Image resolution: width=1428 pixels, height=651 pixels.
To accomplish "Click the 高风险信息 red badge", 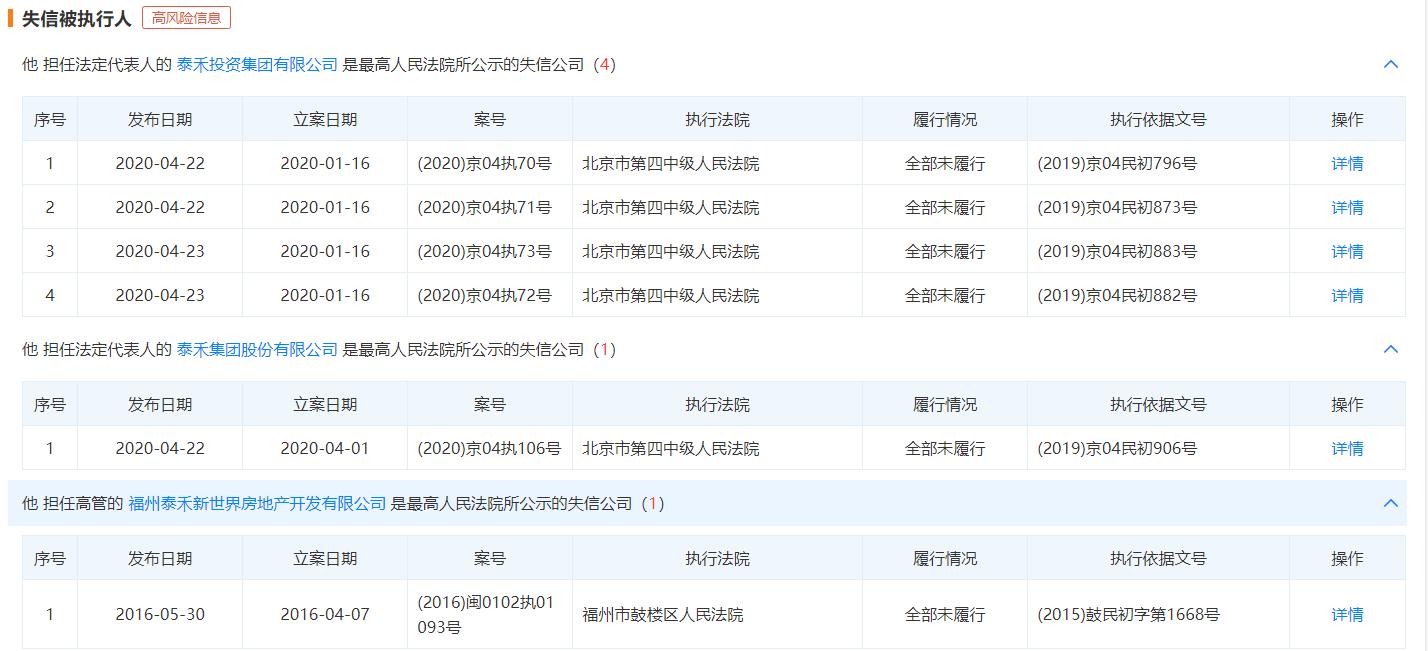I will pos(188,17).
